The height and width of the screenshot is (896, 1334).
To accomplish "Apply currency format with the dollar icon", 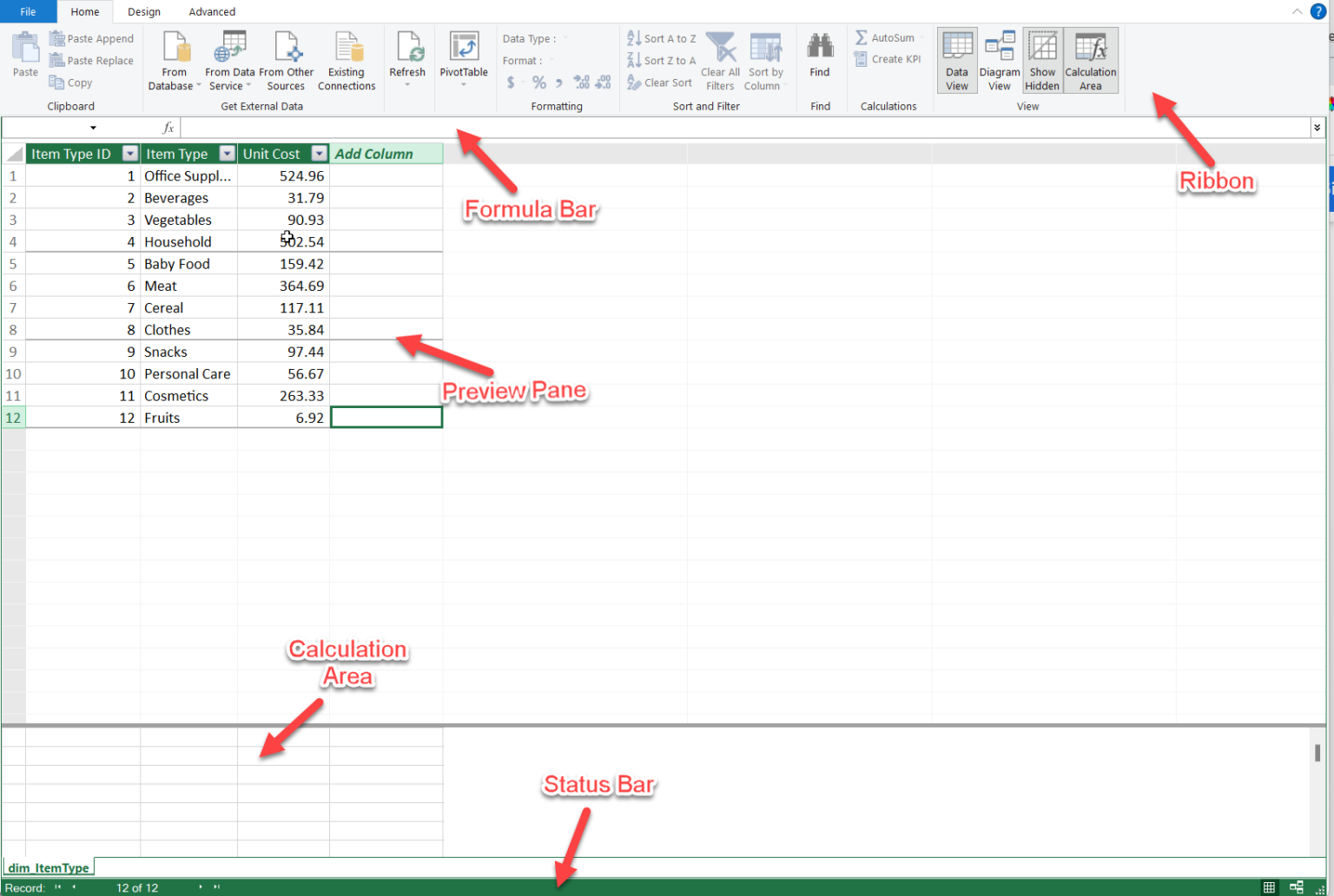I will pyautogui.click(x=512, y=82).
